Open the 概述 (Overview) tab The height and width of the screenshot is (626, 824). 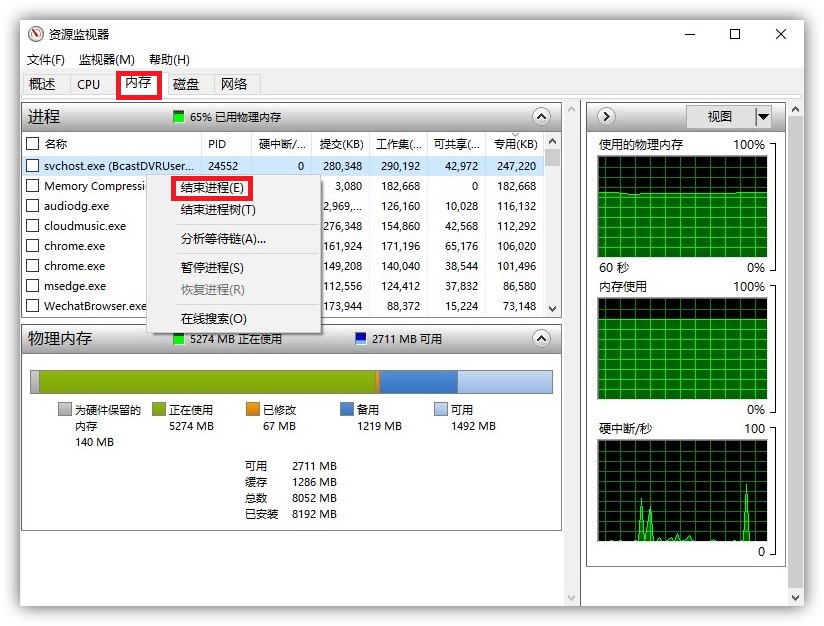point(44,84)
